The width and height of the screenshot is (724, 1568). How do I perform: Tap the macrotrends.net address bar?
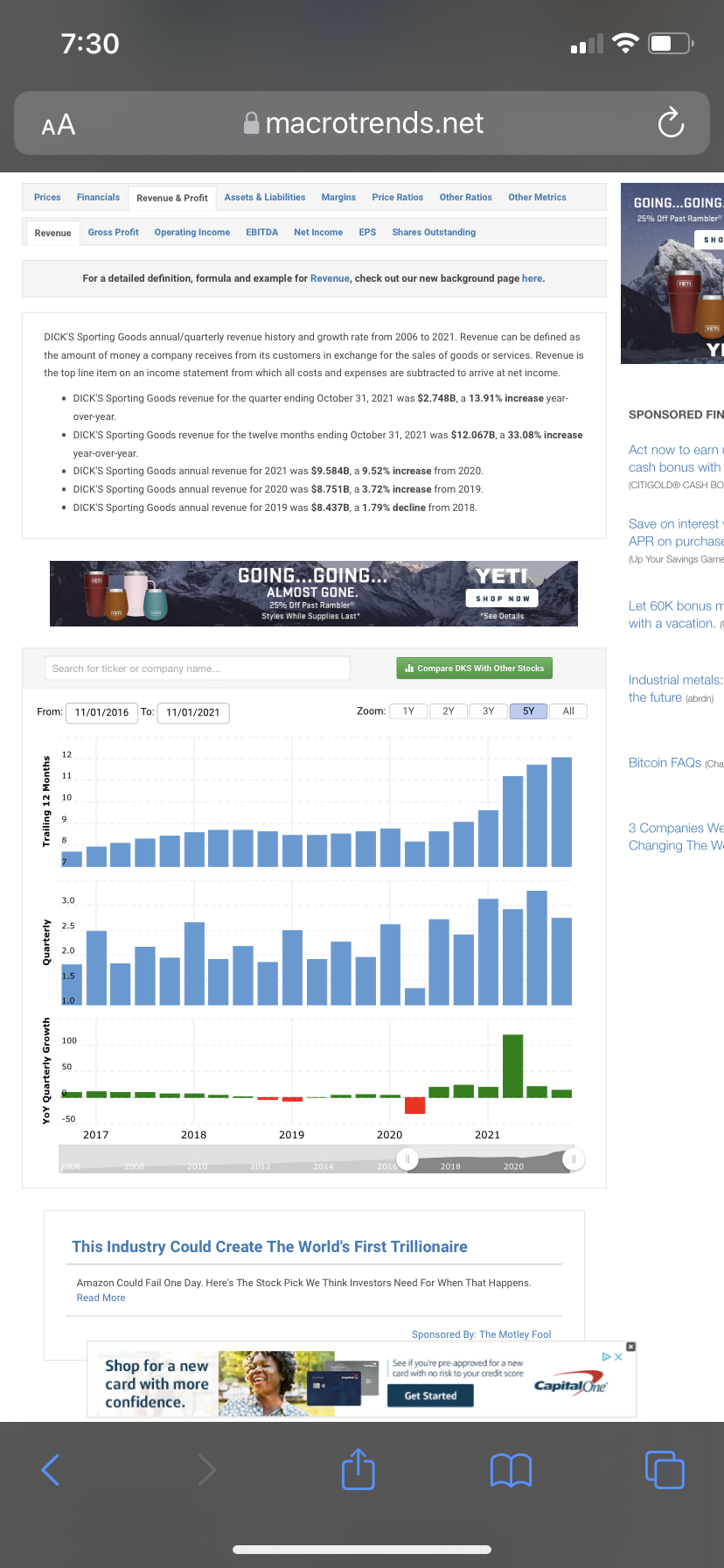coord(362,123)
